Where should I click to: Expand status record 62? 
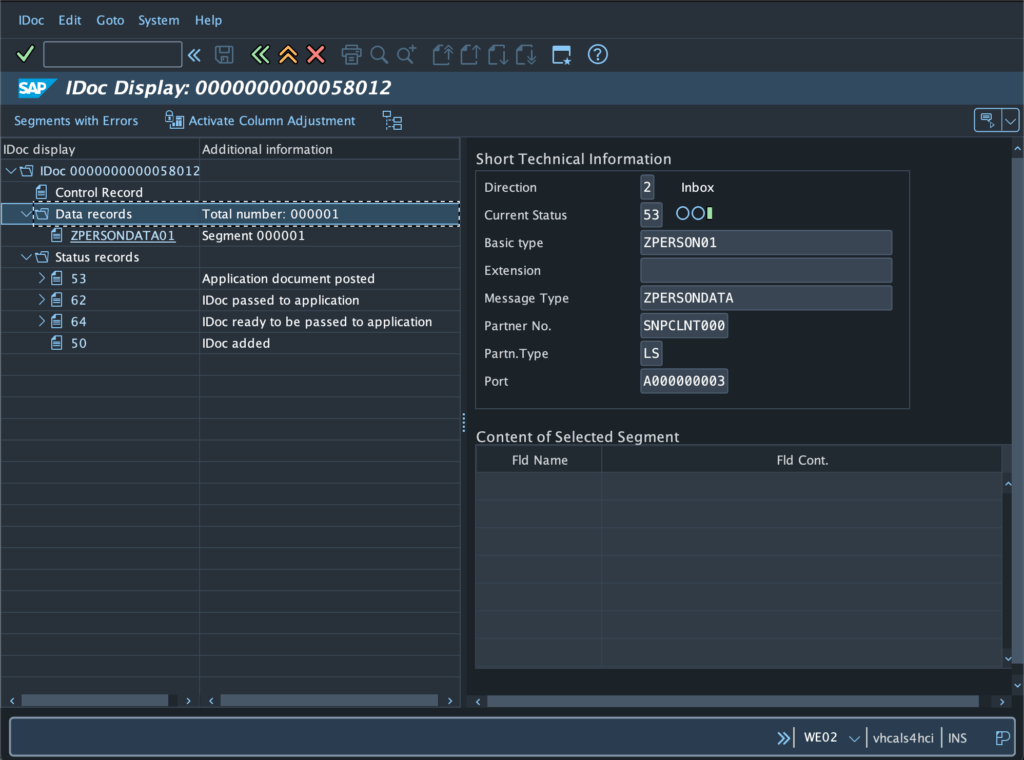(42, 300)
